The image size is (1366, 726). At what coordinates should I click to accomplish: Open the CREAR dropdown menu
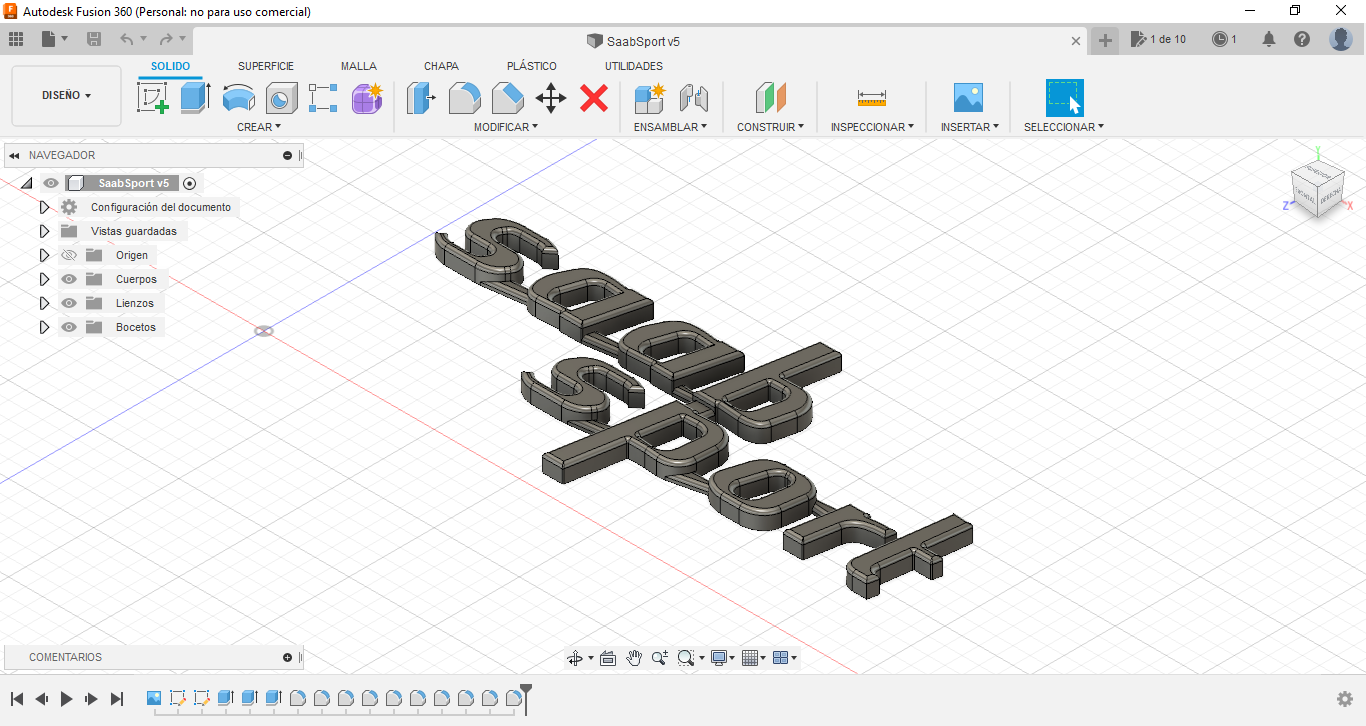259,127
